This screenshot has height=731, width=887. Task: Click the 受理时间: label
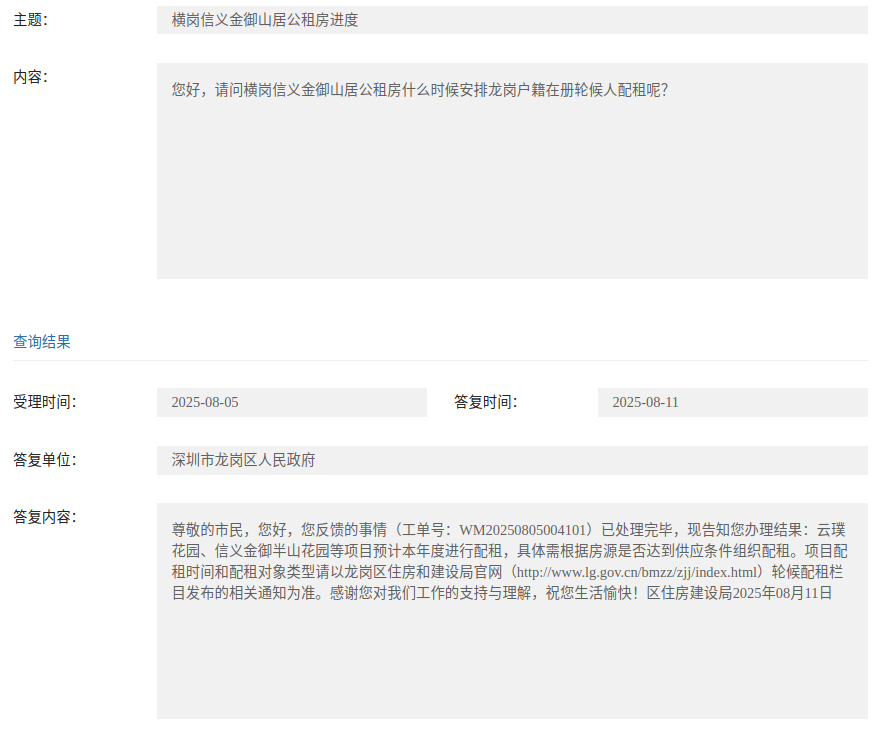[45, 402]
